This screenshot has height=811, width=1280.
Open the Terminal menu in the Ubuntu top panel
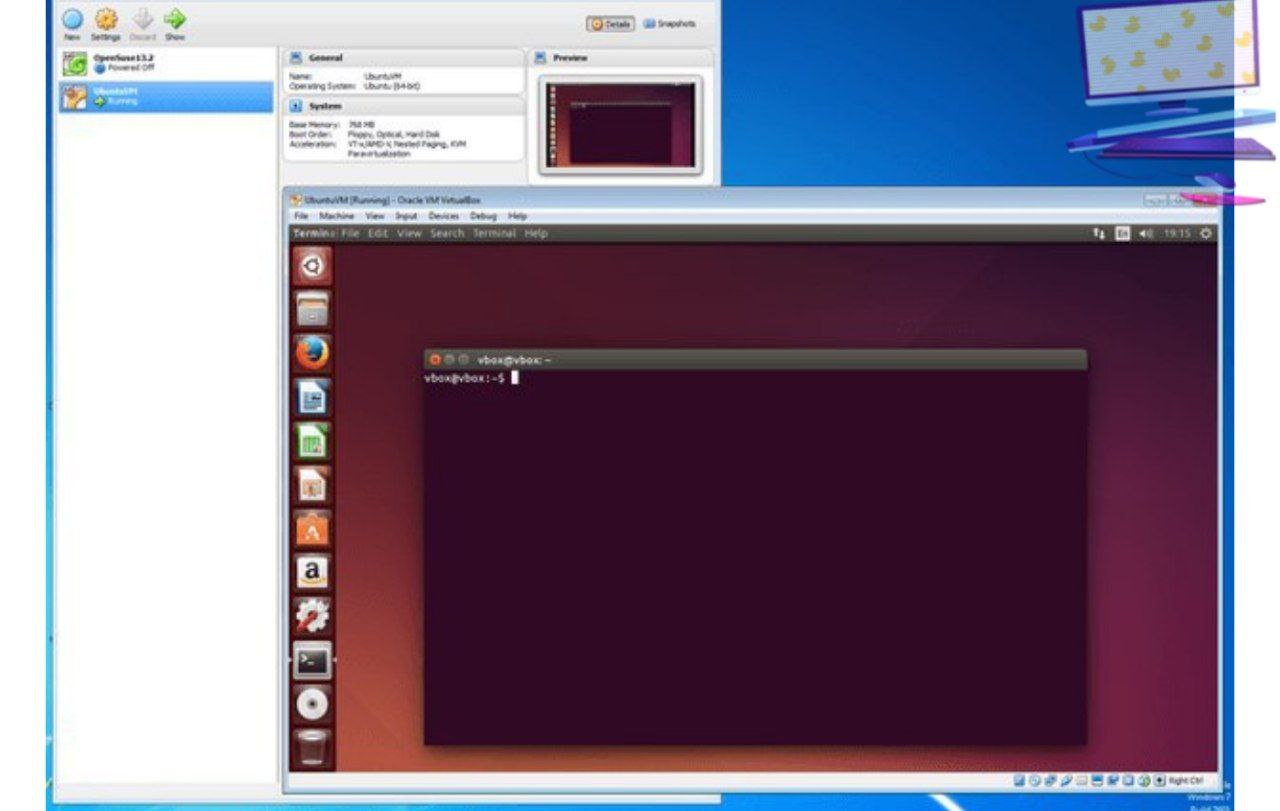494,233
